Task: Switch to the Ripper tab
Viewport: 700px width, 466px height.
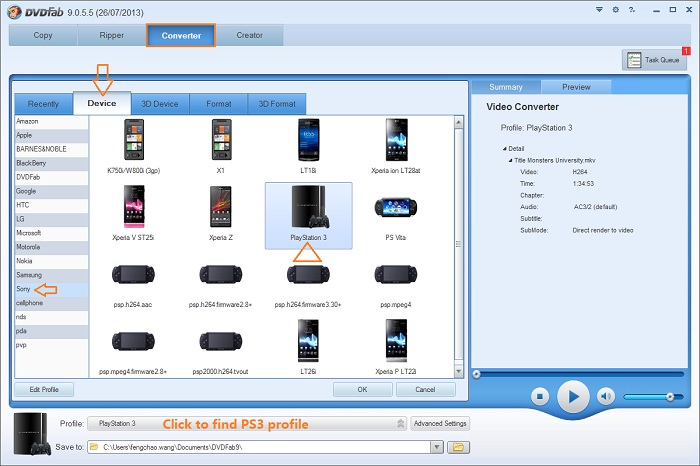Action: click(112, 35)
